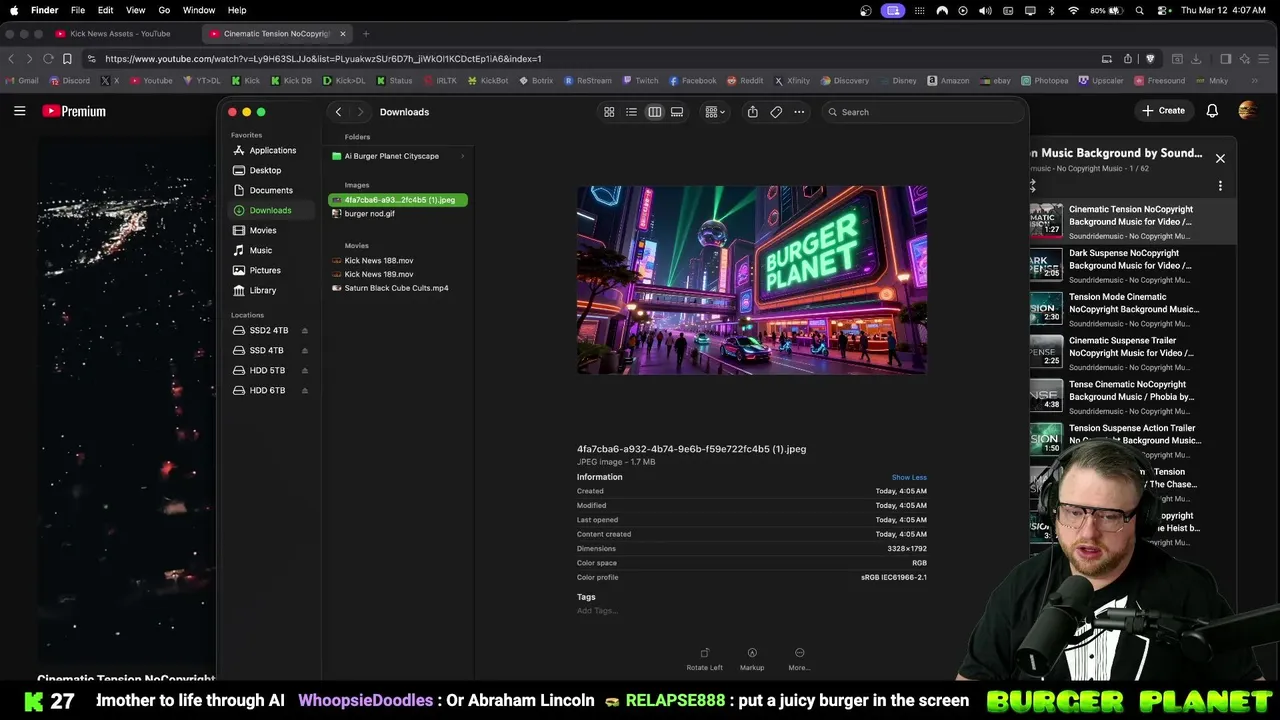Switch Finder to list view

click(x=631, y=112)
